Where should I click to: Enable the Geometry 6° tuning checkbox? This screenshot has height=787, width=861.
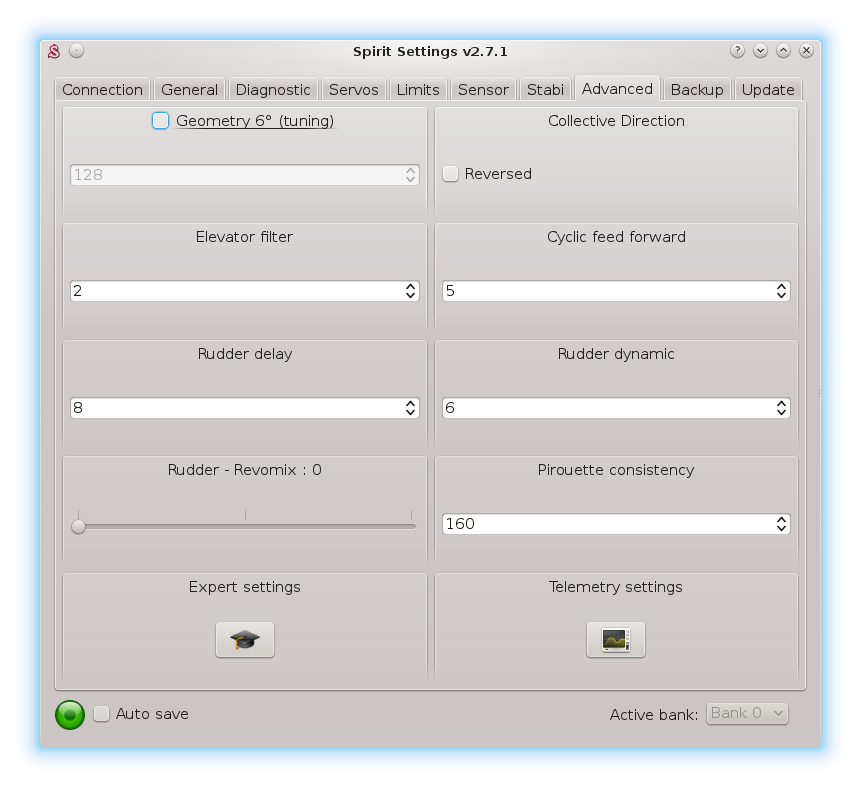coord(161,121)
